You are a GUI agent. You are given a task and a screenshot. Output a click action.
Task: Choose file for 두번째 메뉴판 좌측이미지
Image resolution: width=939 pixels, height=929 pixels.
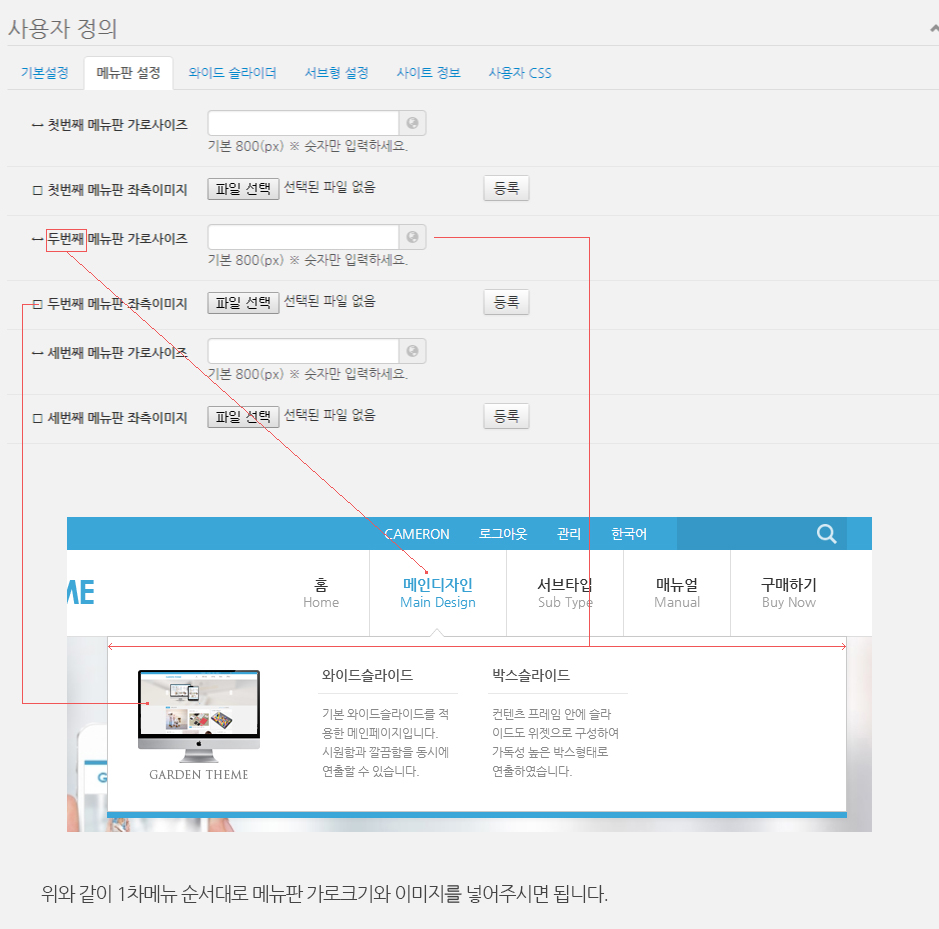click(x=243, y=303)
